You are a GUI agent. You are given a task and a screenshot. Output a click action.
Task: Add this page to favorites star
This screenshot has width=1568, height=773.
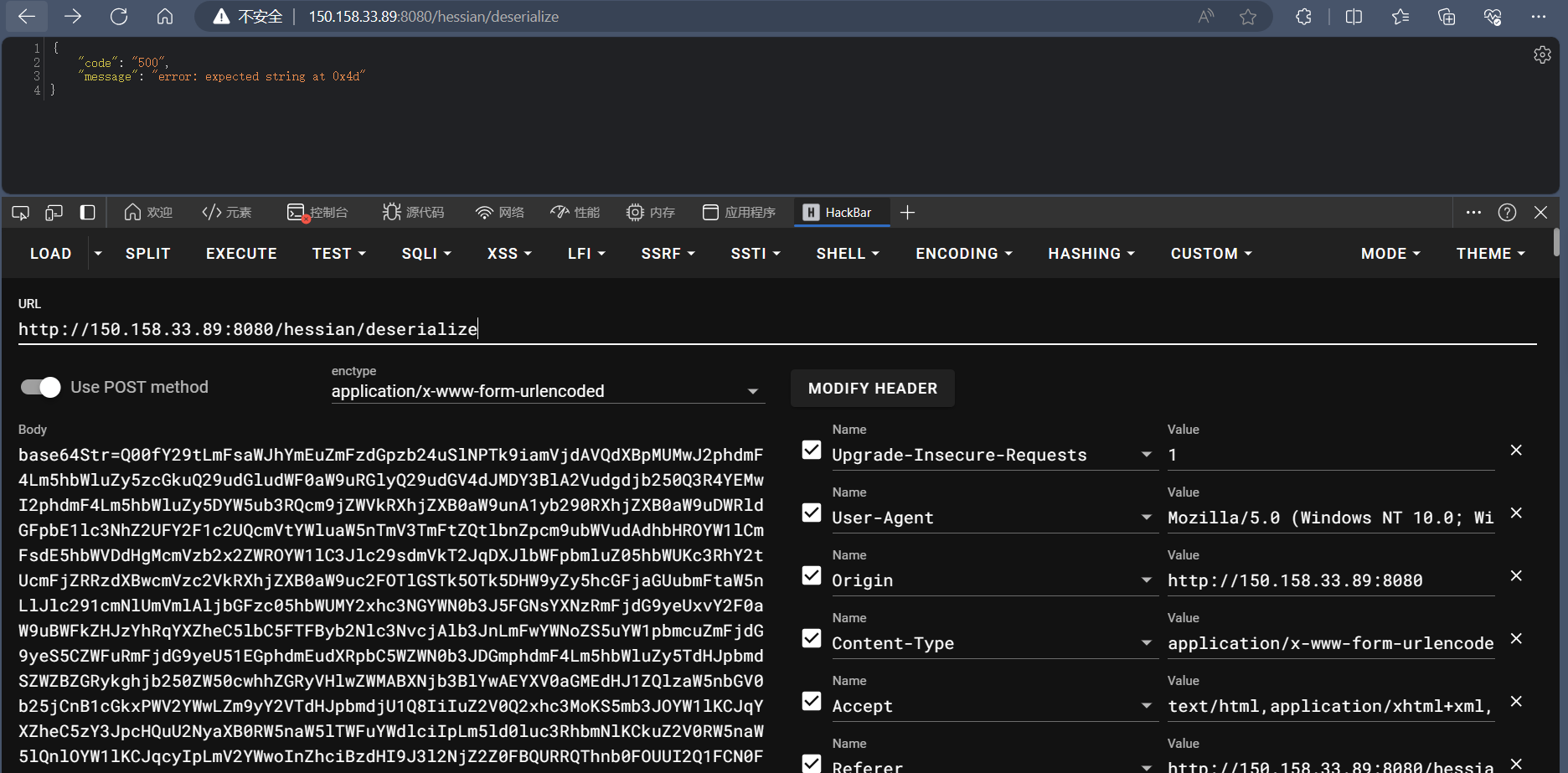[x=1248, y=16]
